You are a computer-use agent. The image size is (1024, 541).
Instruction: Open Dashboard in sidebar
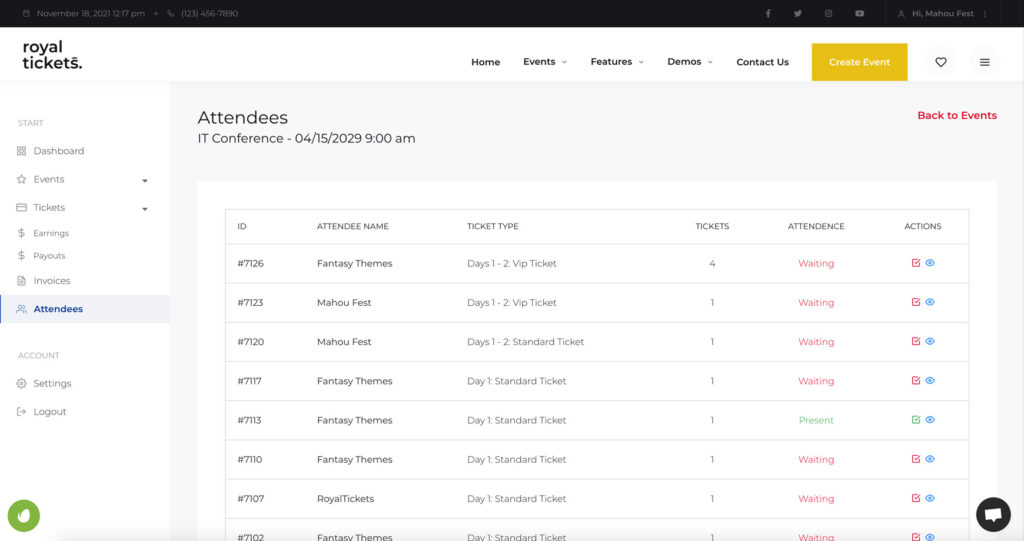(x=59, y=151)
